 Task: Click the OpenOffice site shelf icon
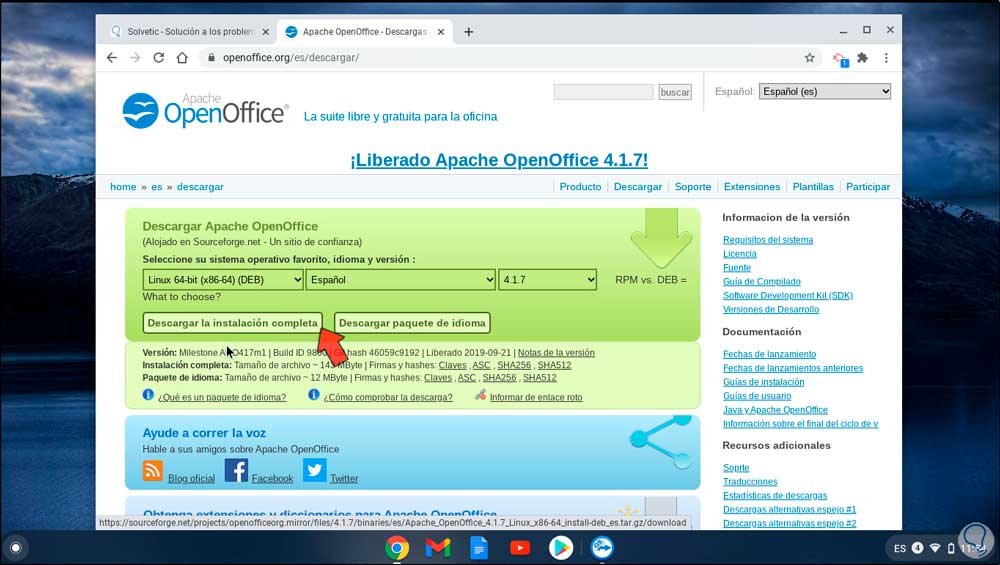coord(601,548)
